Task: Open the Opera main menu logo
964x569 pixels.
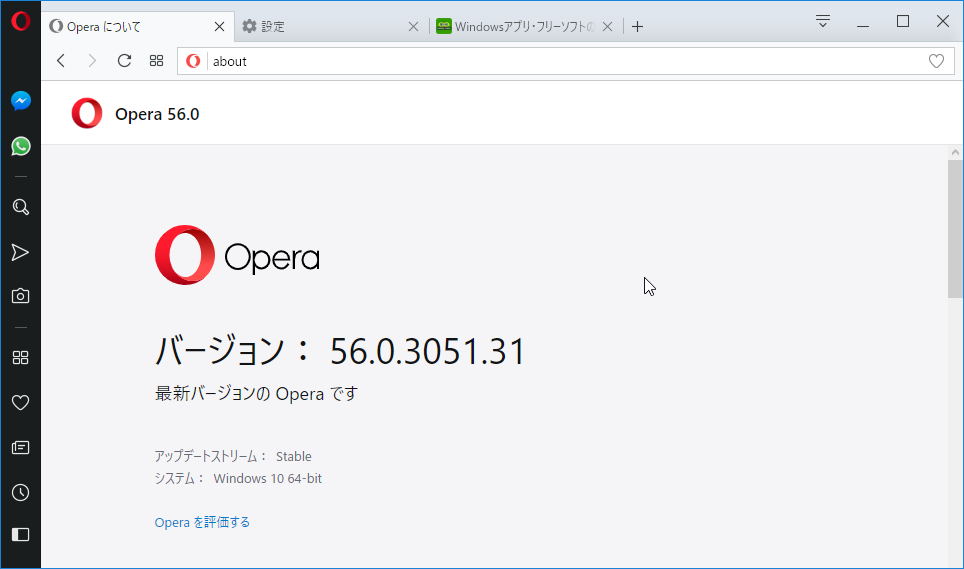Action: coord(20,21)
